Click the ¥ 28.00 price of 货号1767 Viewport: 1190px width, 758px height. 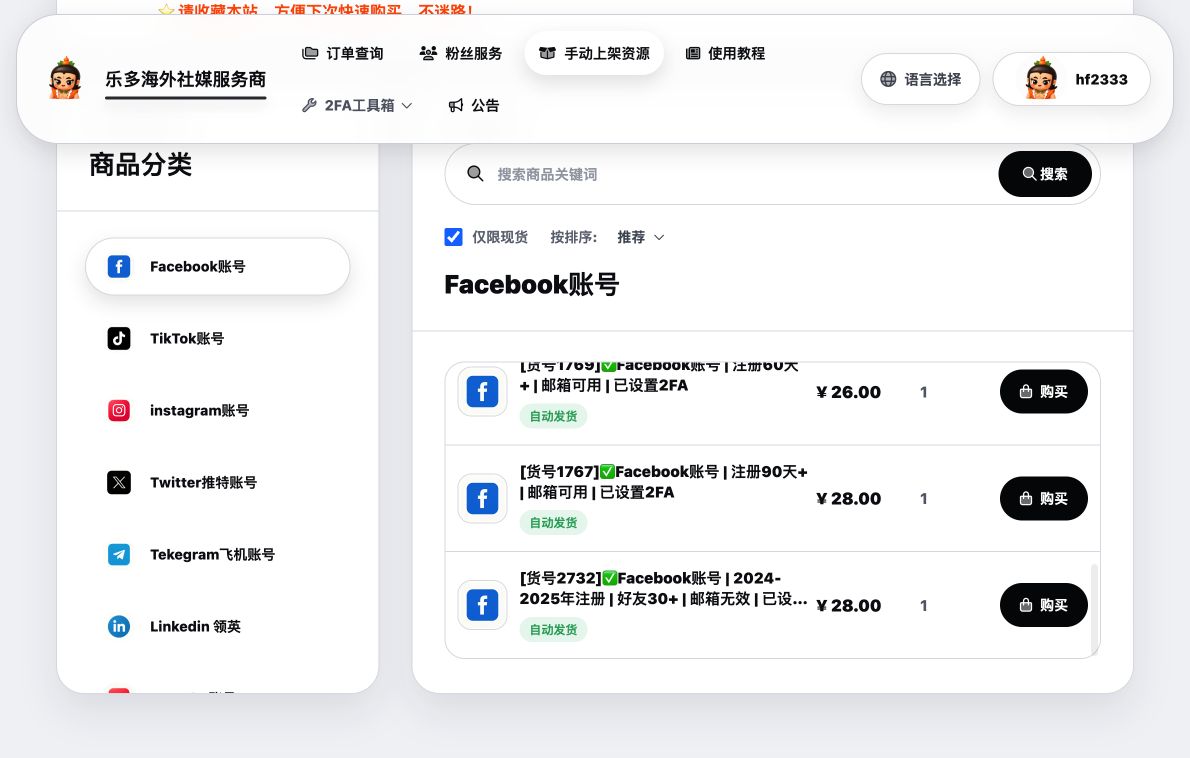pos(848,499)
